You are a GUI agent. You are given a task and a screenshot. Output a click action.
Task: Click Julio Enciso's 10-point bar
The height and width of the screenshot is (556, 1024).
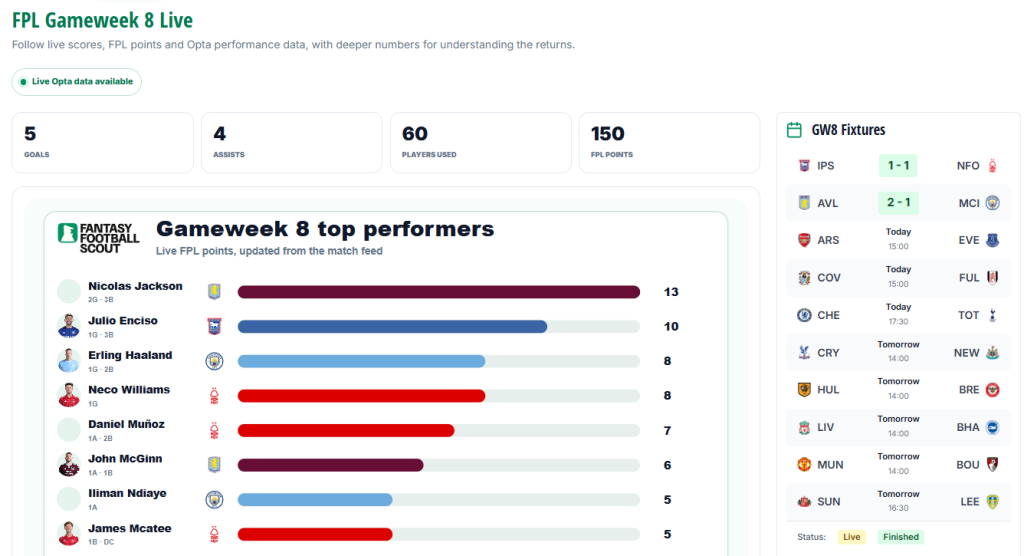coord(392,327)
